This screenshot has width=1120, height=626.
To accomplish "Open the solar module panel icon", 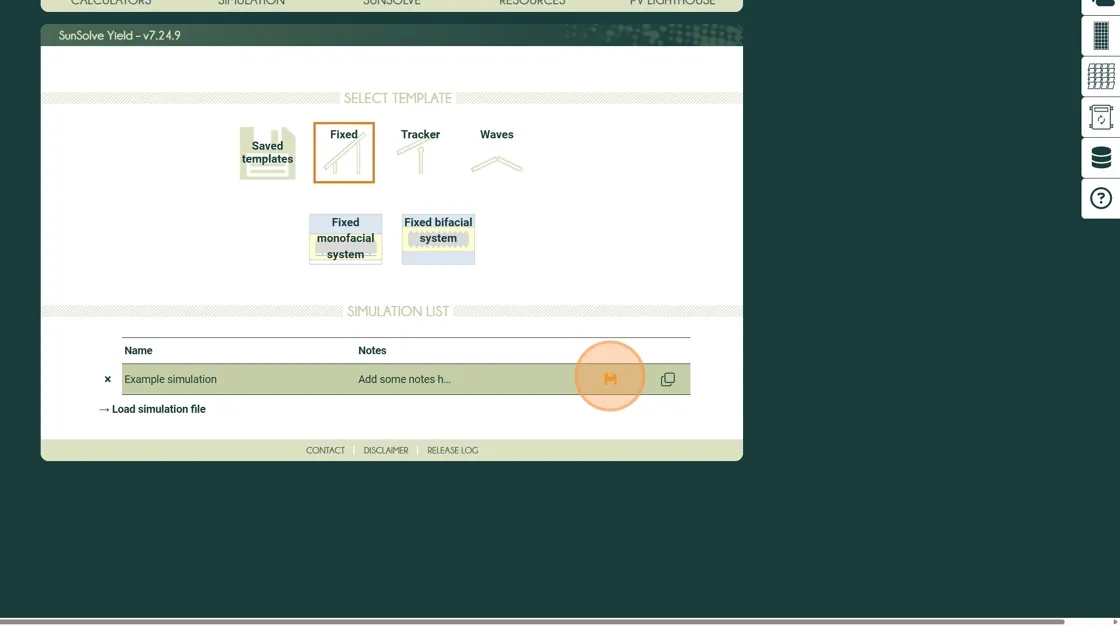I will coord(1100,36).
